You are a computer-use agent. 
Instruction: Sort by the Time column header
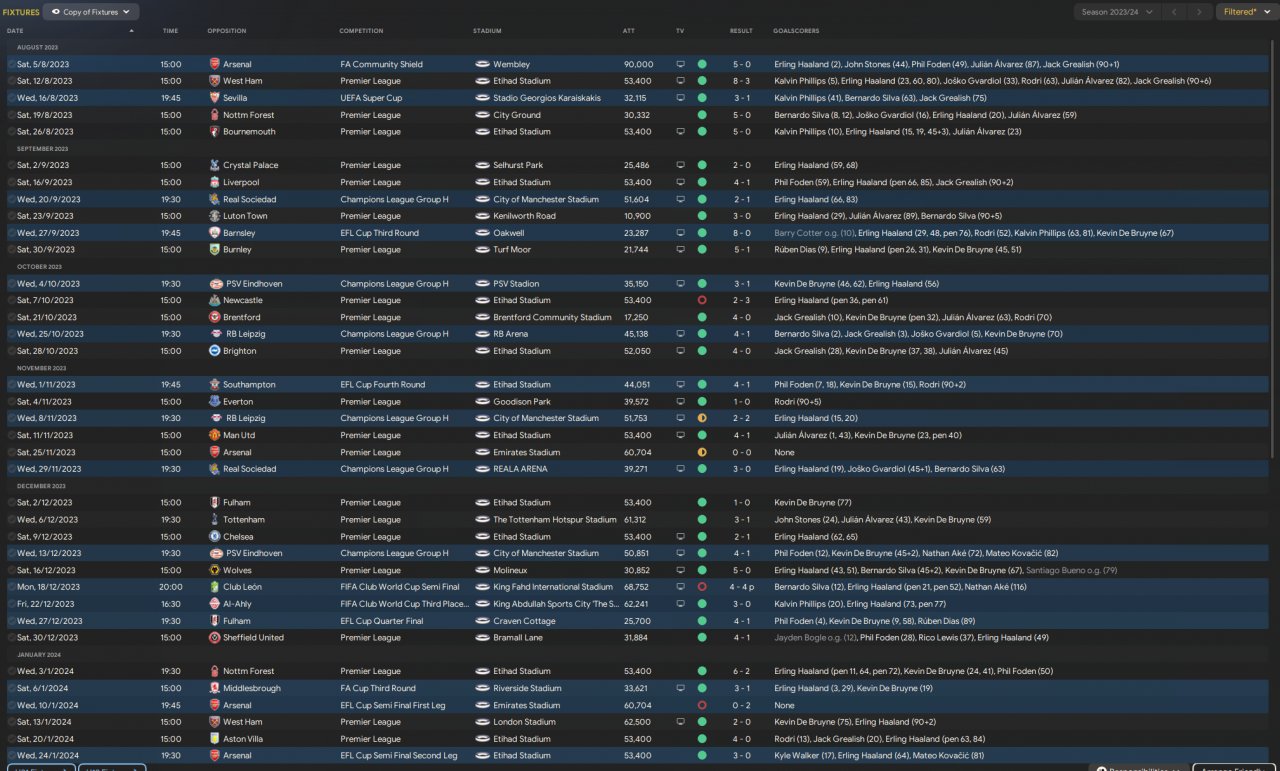170,31
